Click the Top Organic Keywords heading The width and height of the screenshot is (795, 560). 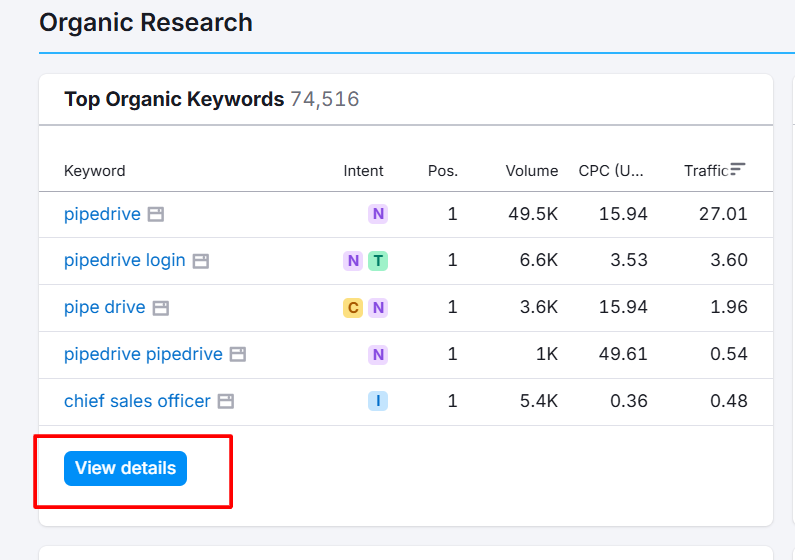coord(174,99)
